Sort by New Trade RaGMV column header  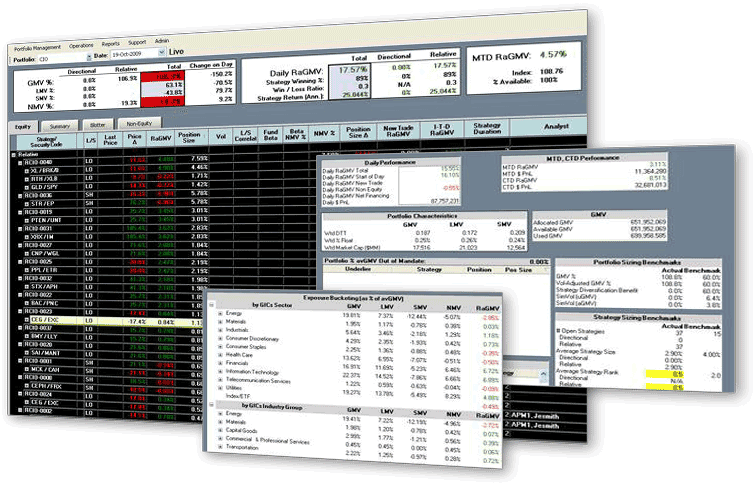point(398,131)
